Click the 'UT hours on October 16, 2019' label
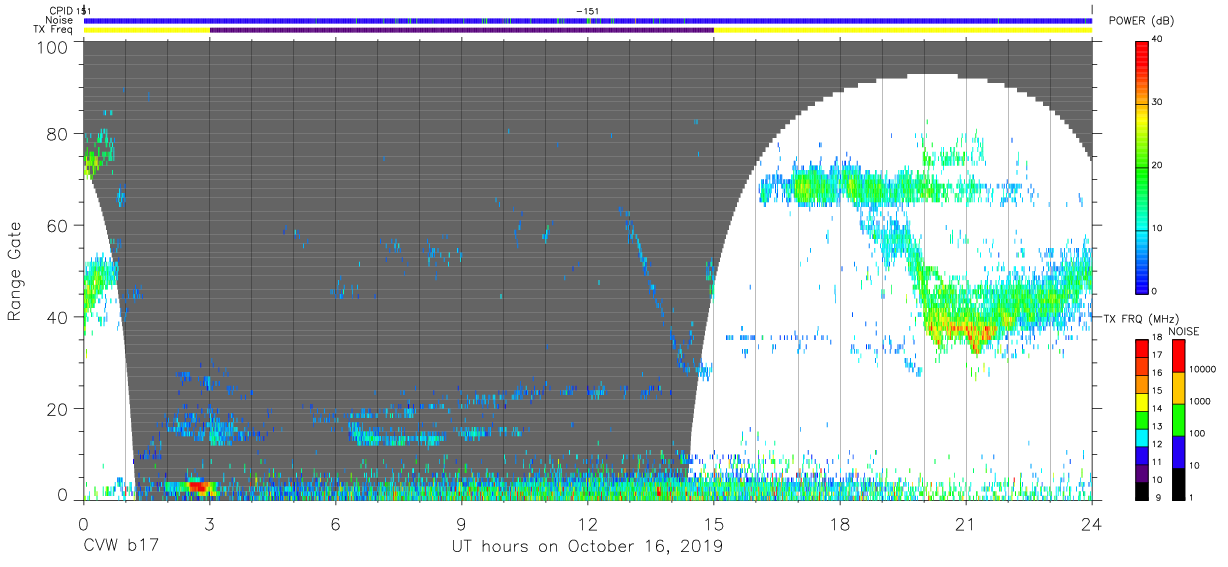 [587, 546]
